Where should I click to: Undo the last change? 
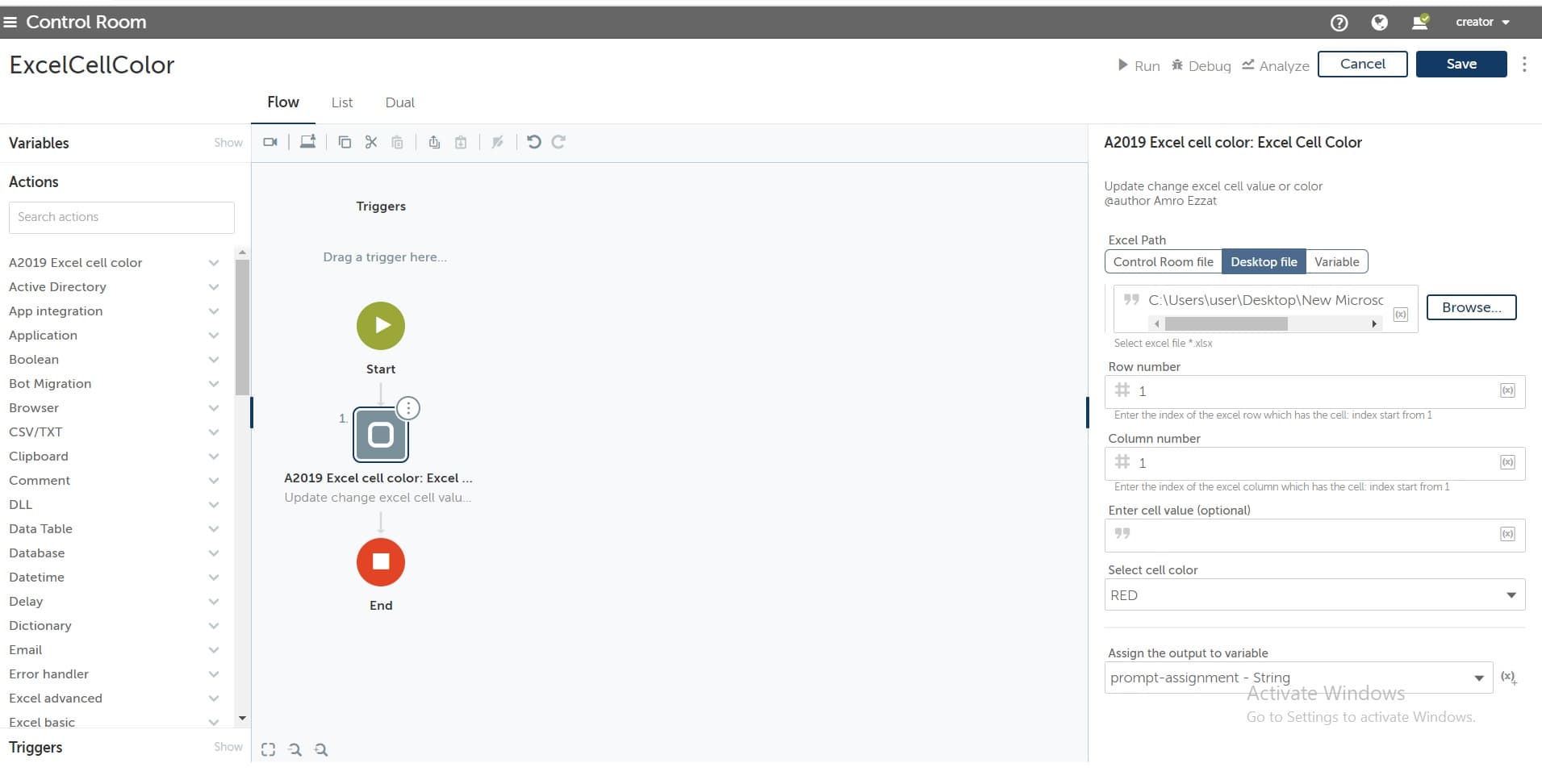pyautogui.click(x=533, y=142)
